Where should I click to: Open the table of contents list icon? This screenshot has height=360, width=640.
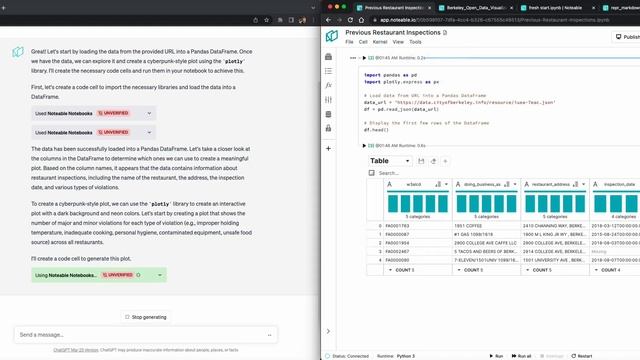[x=329, y=71]
